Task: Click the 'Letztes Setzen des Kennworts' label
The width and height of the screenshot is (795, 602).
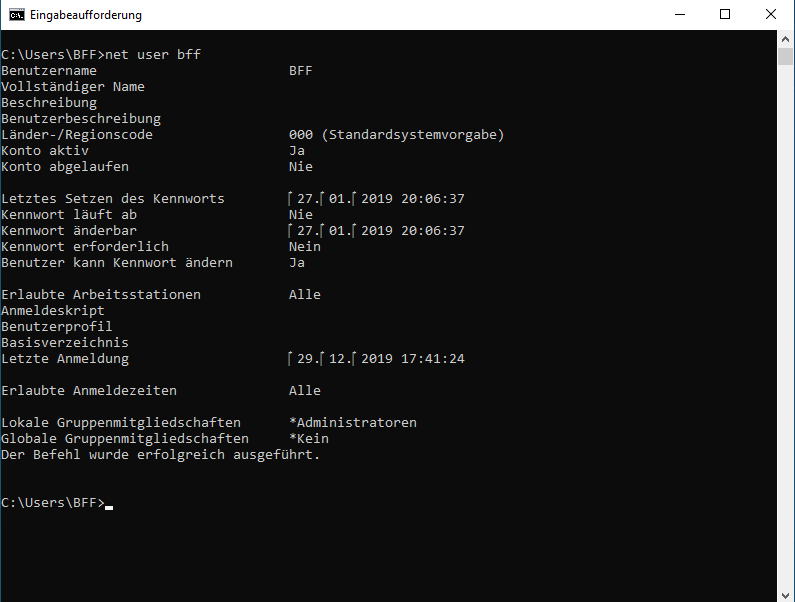Action: point(113,198)
